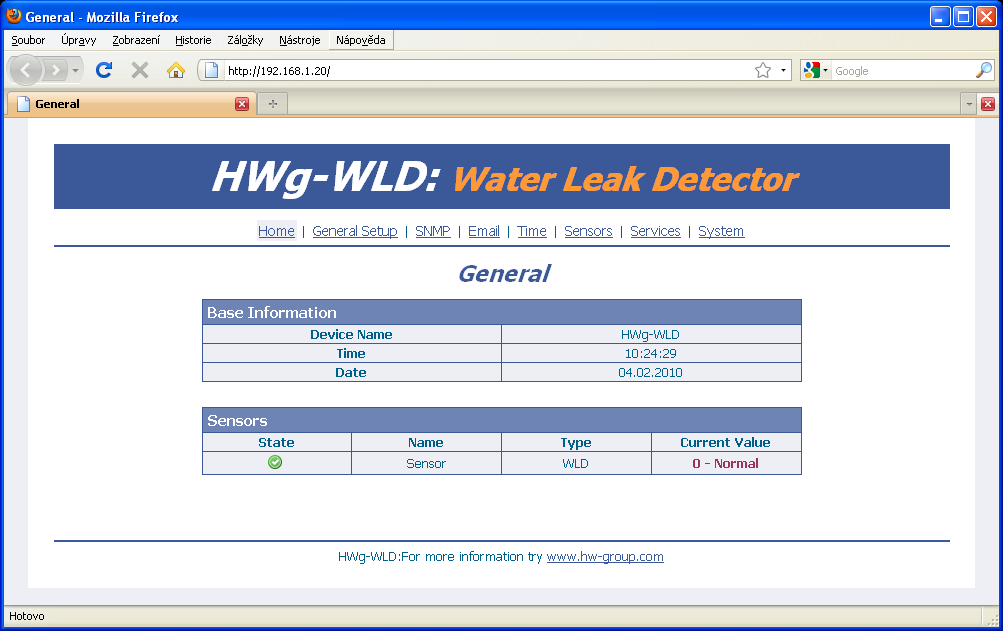Click the General page heading
The image size is (1003, 631).
pyautogui.click(x=504, y=274)
